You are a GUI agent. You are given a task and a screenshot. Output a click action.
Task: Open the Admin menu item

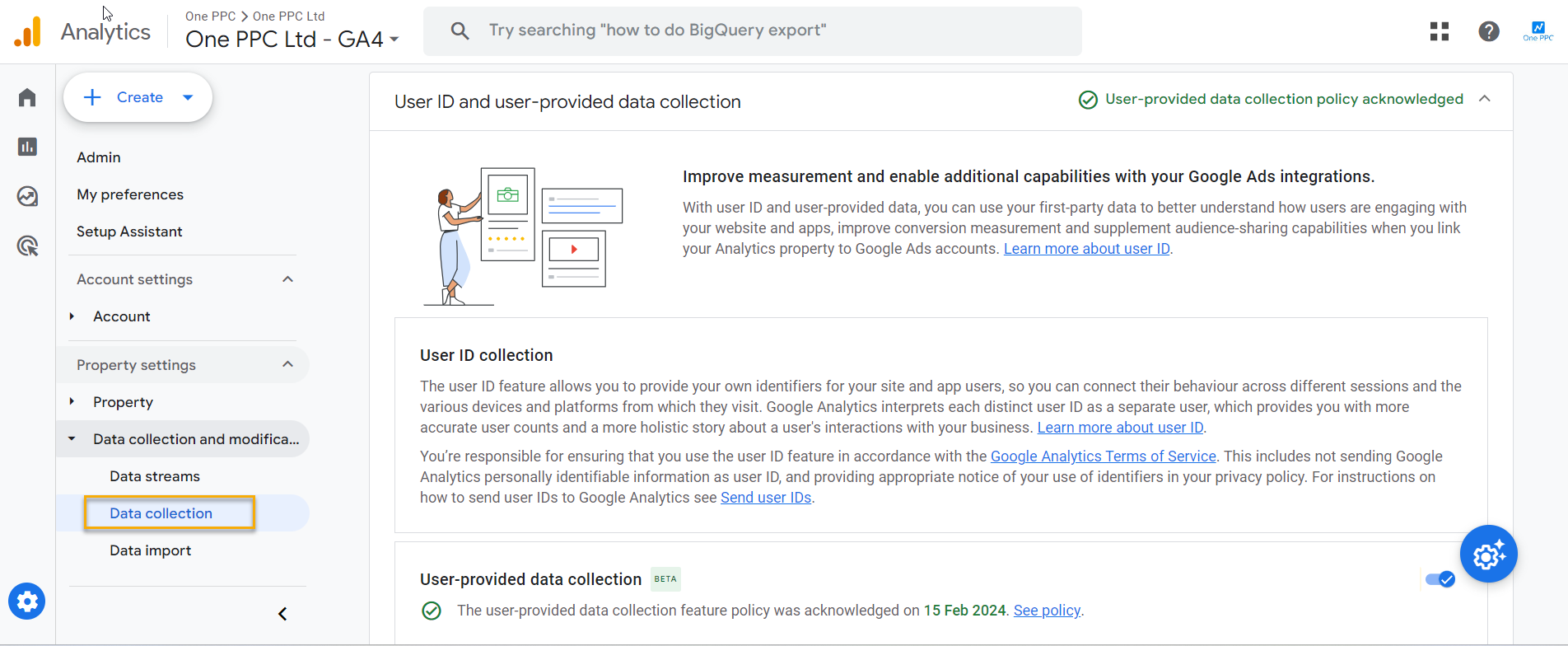pos(99,157)
